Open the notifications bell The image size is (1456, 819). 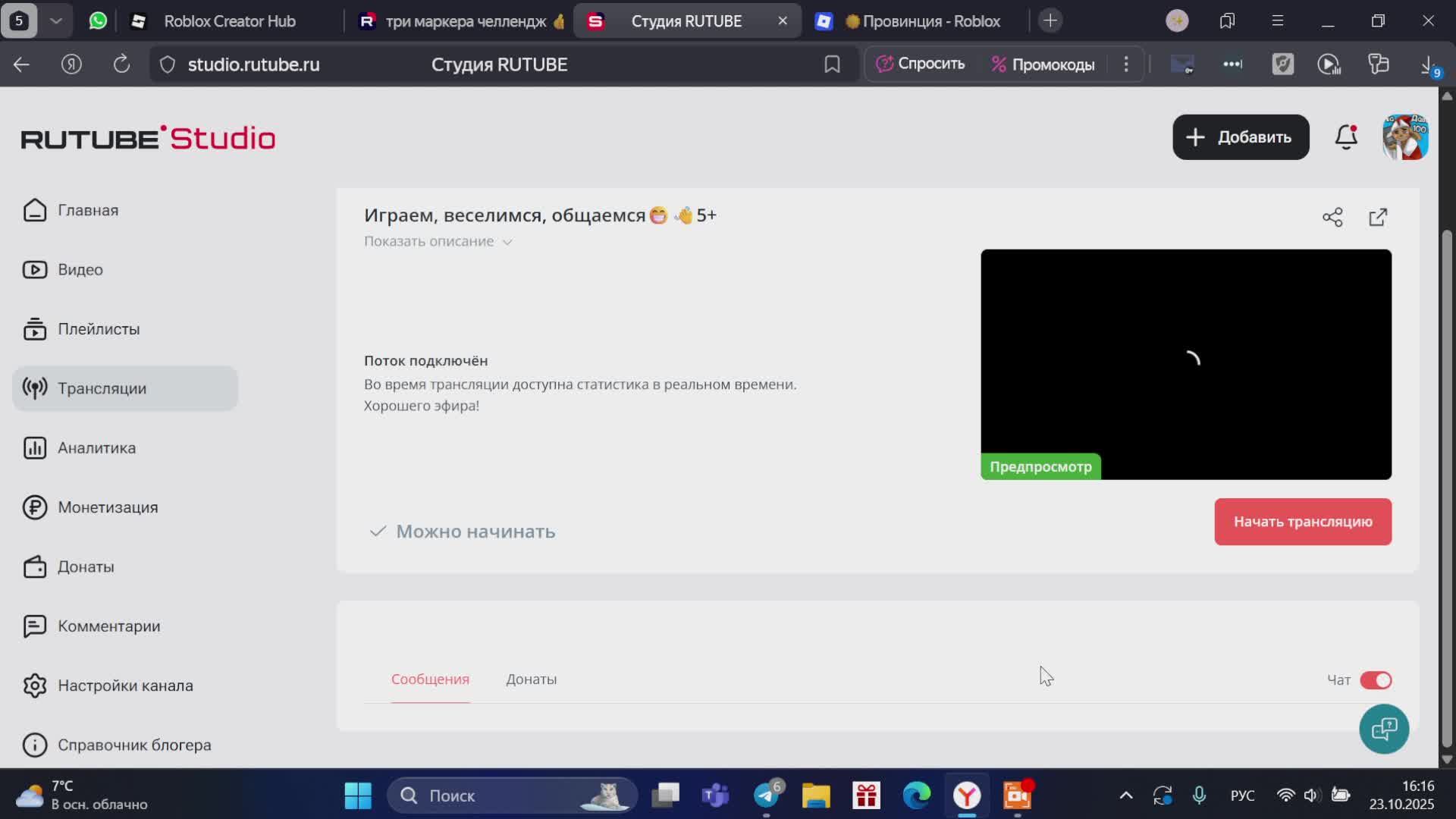[x=1346, y=137]
